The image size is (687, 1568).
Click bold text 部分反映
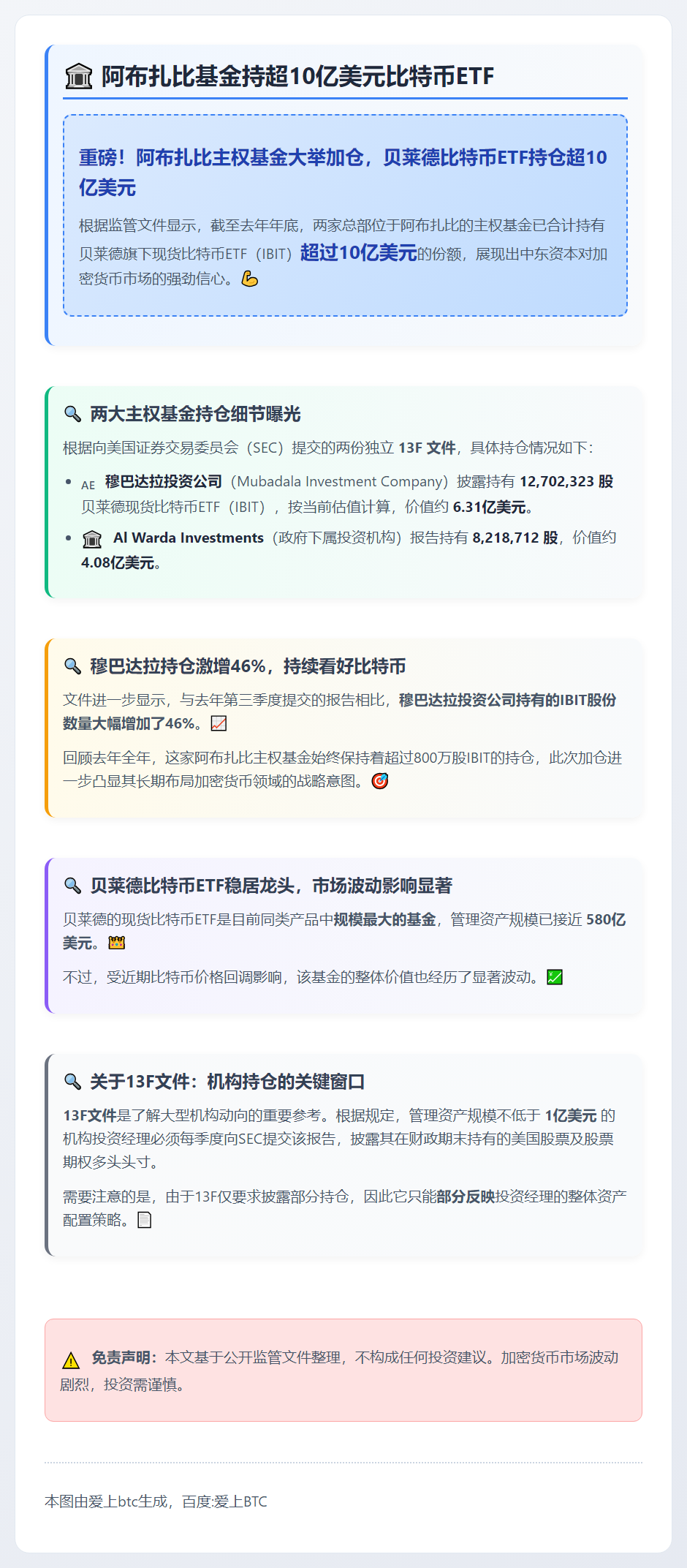(x=466, y=1196)
